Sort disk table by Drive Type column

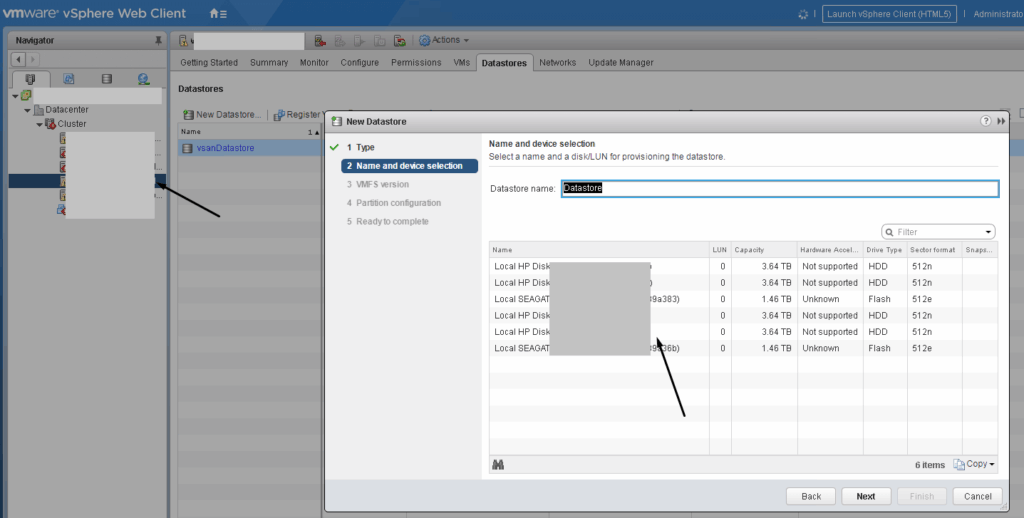[x=885, y=250]
